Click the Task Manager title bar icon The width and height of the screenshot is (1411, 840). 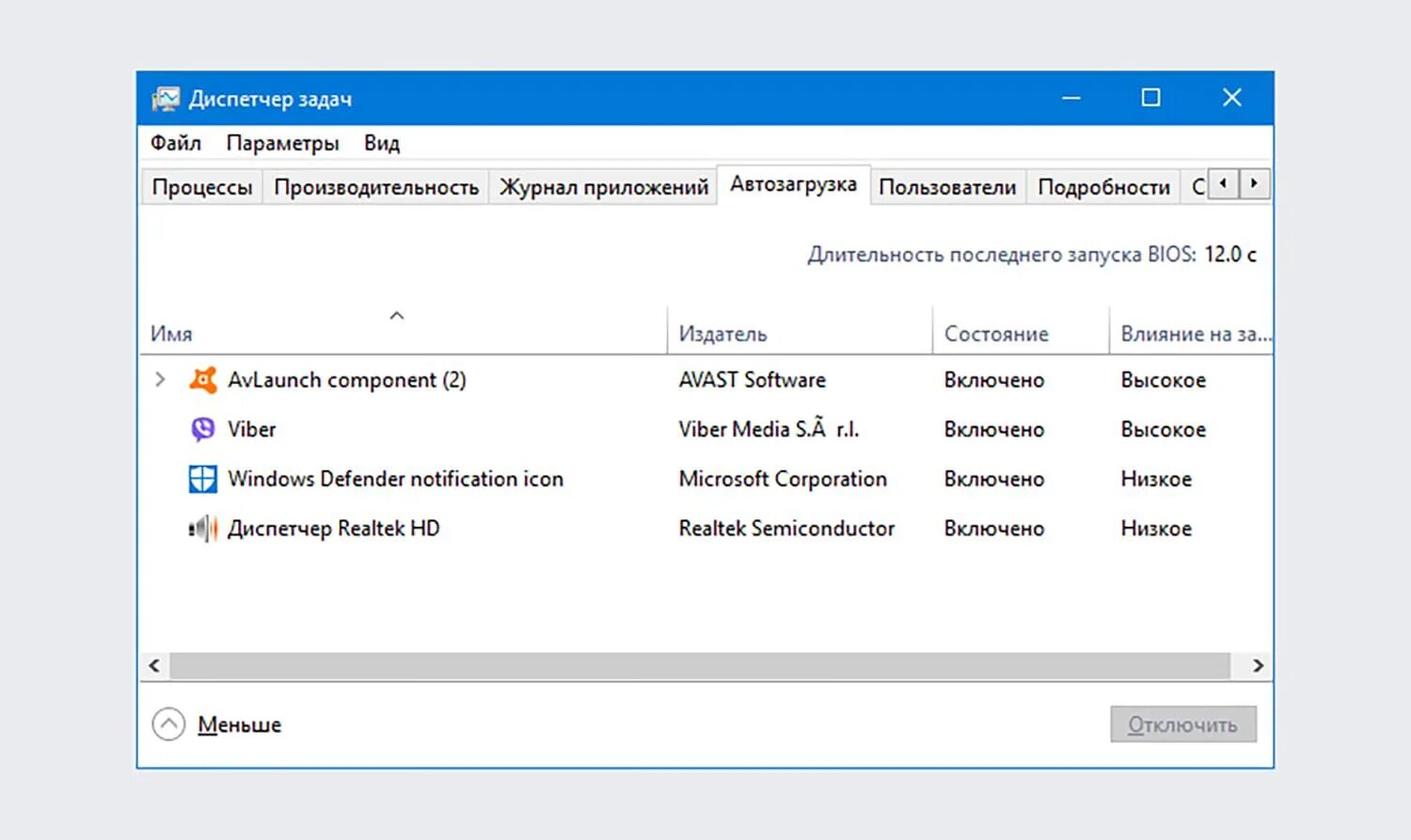166,99
